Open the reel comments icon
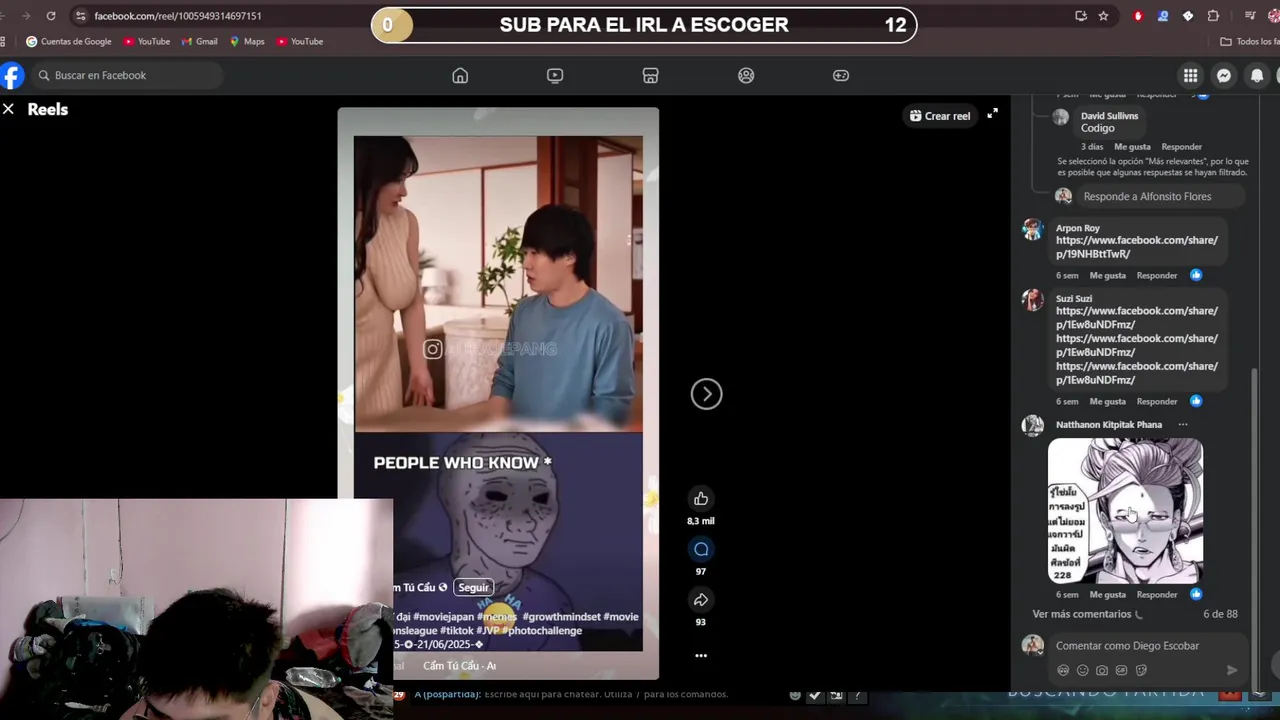Image resolution: width=1280 pixels, height=720 pixels. pyautogui.click(x=701, y=549)
